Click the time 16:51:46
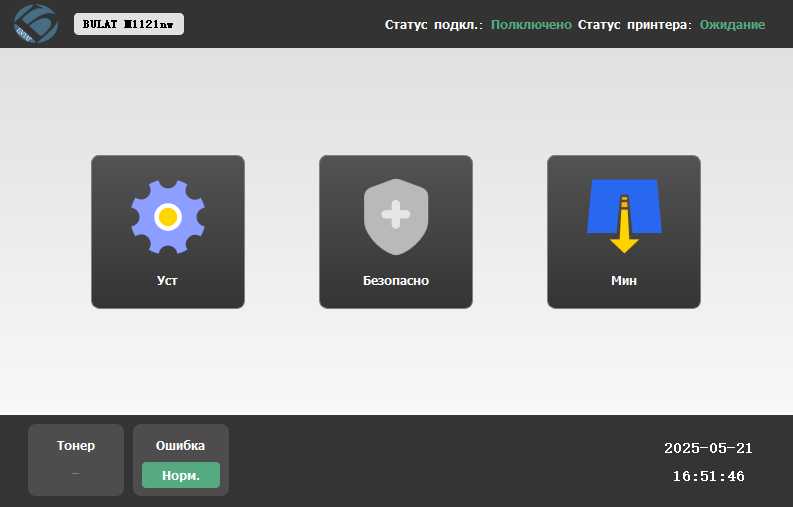This screenshot has height=507, width=793. pos(708,476)
